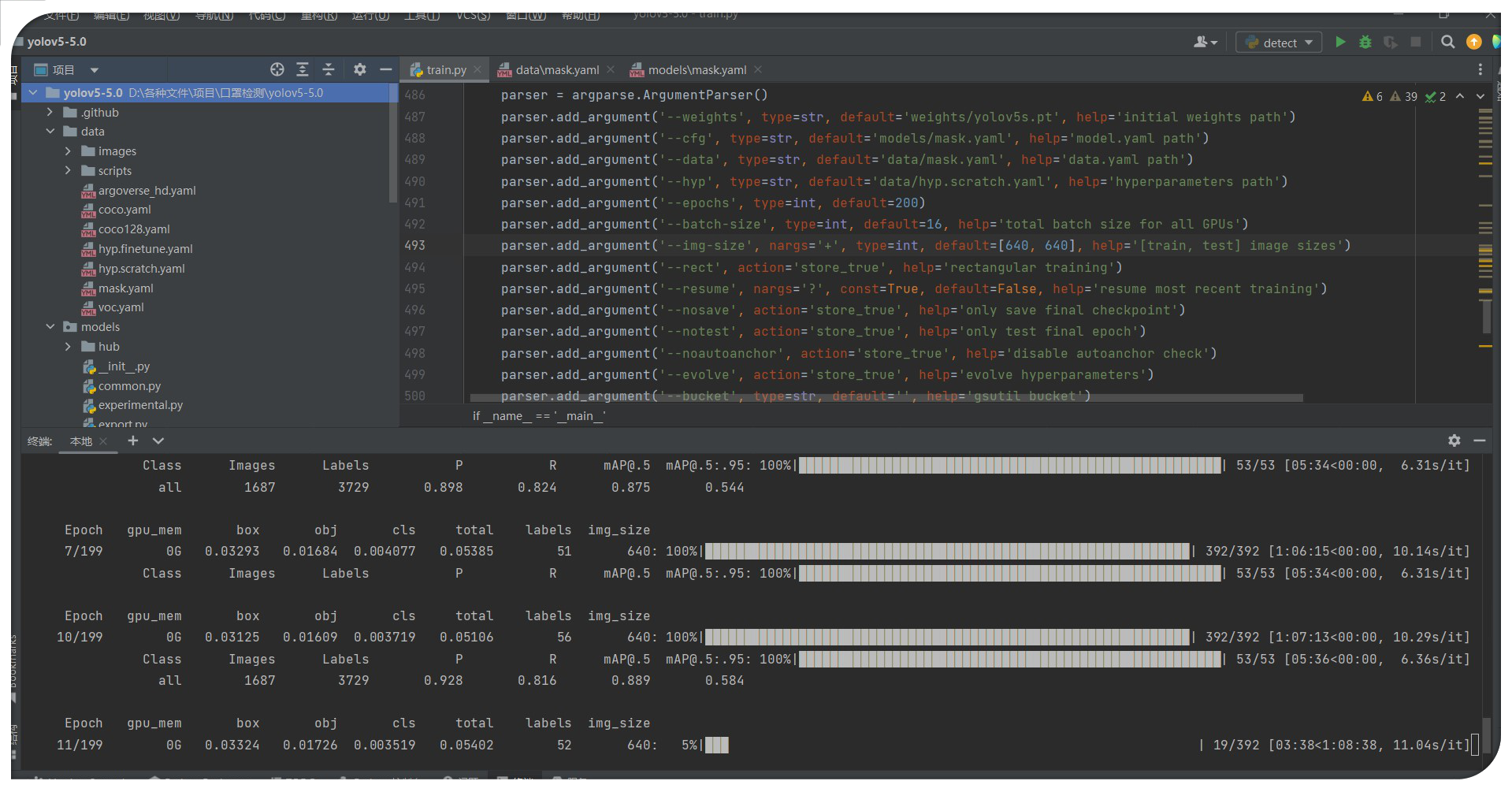This screenshot has width=1512, height=792.
Task: Close the data\mask.yaml editor tab
Action: tap(611, 70)
